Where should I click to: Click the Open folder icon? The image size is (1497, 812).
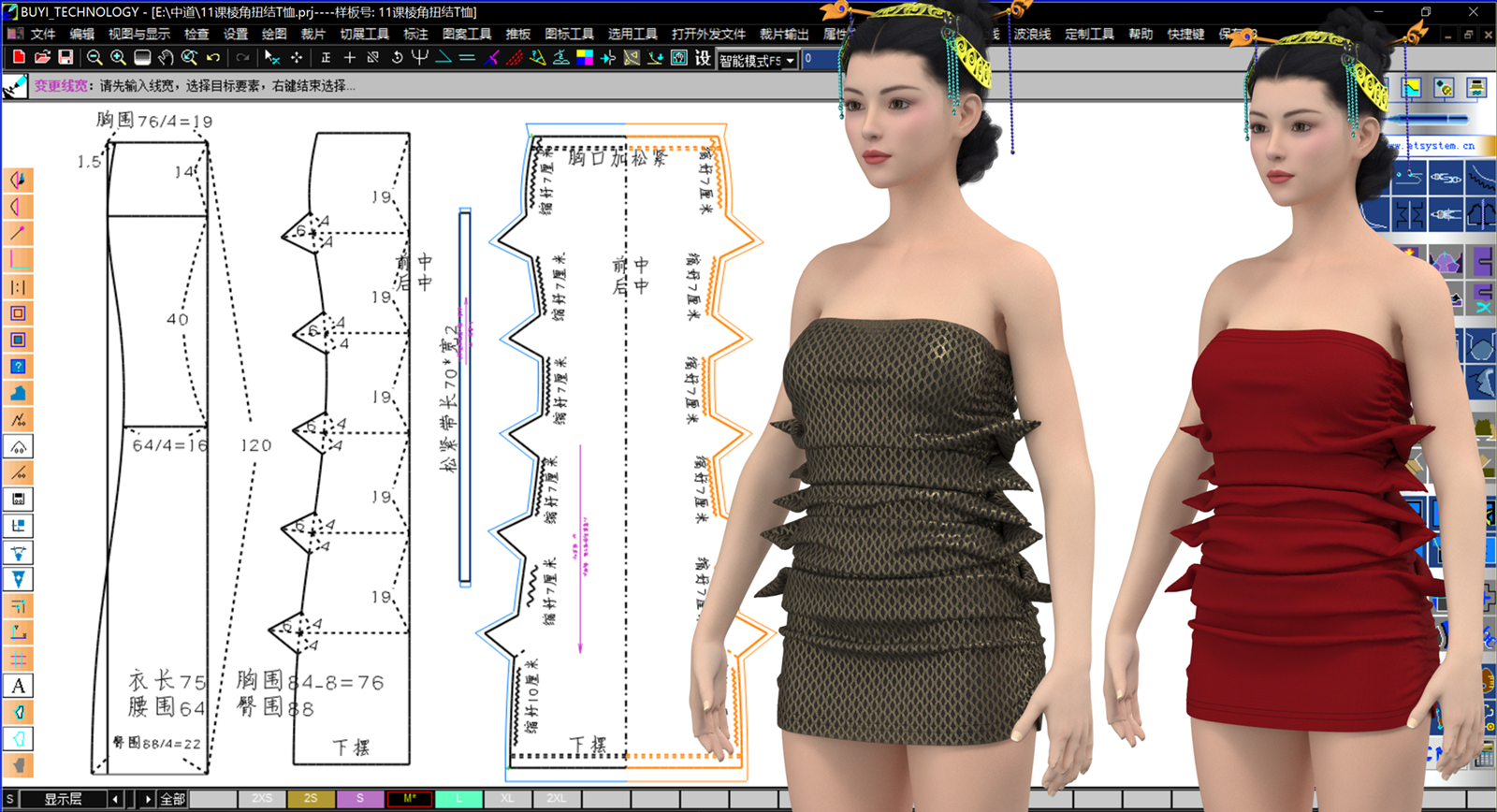[42, 57]
